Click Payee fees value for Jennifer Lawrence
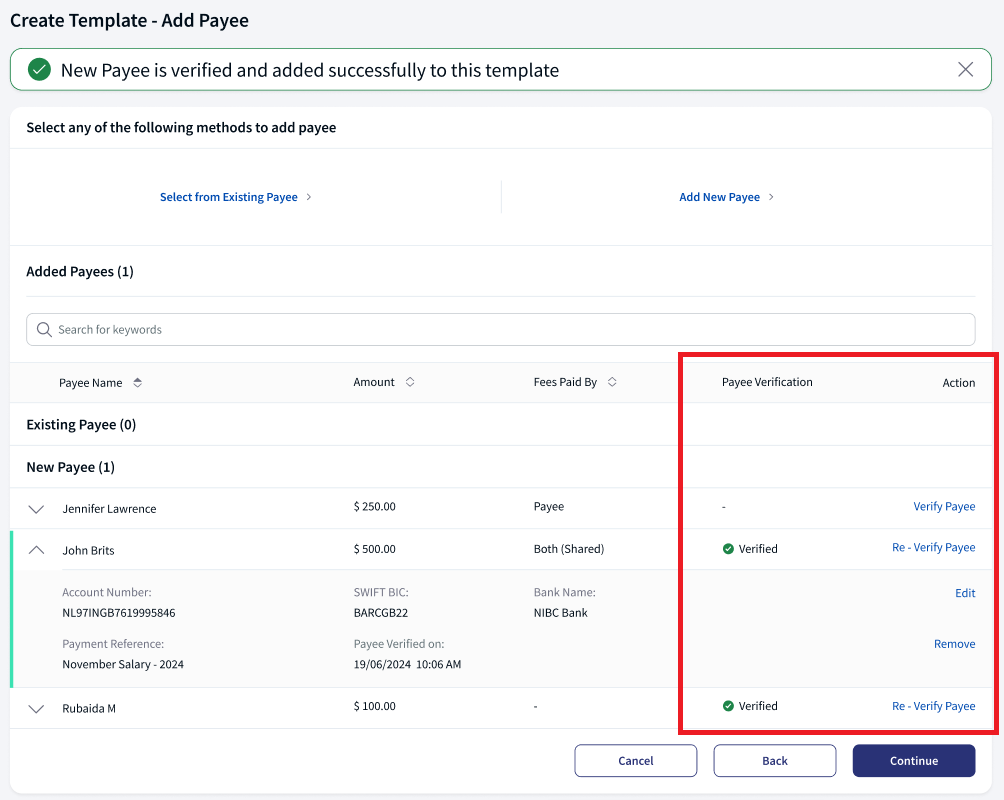The image size is (1004, 800). click(549, 506)
